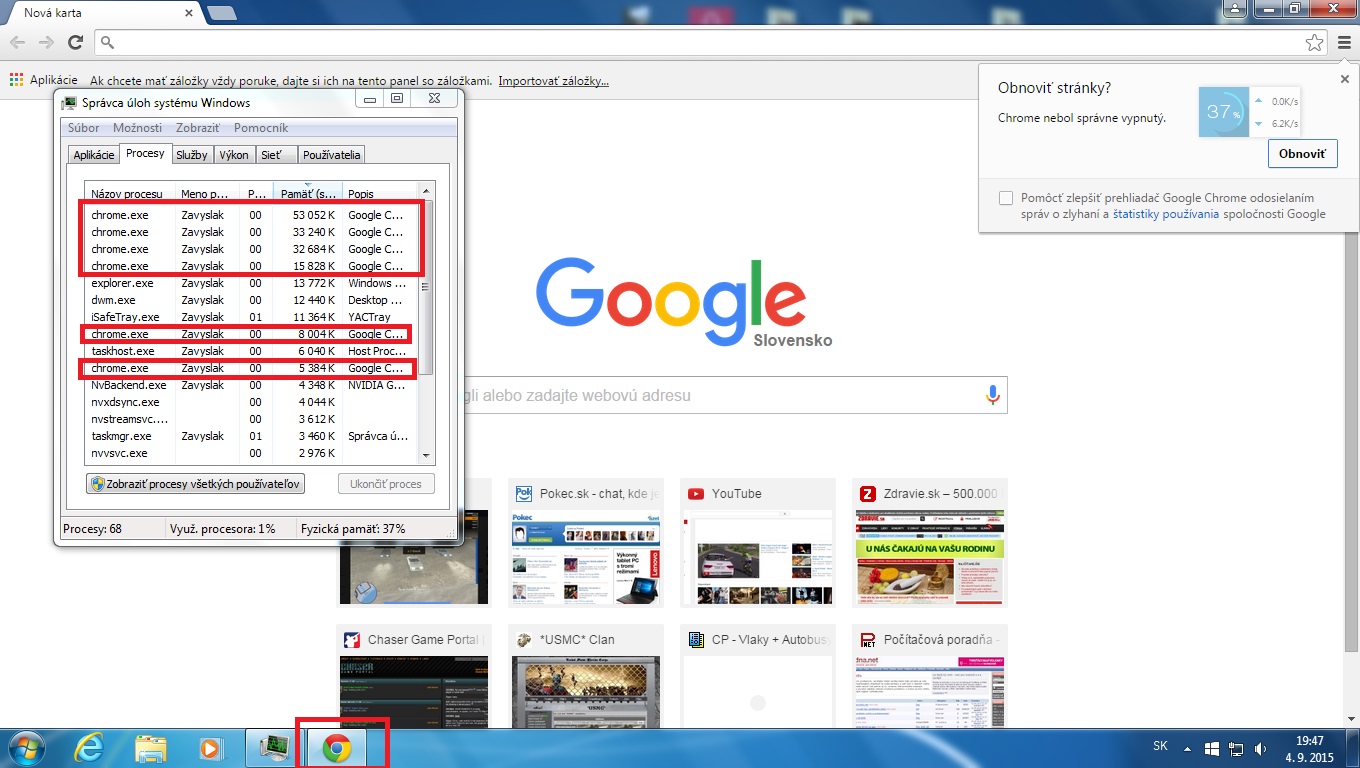Select the explorer.exe process row
Screen dimensions: 1360x768
[x=251, y=283]
